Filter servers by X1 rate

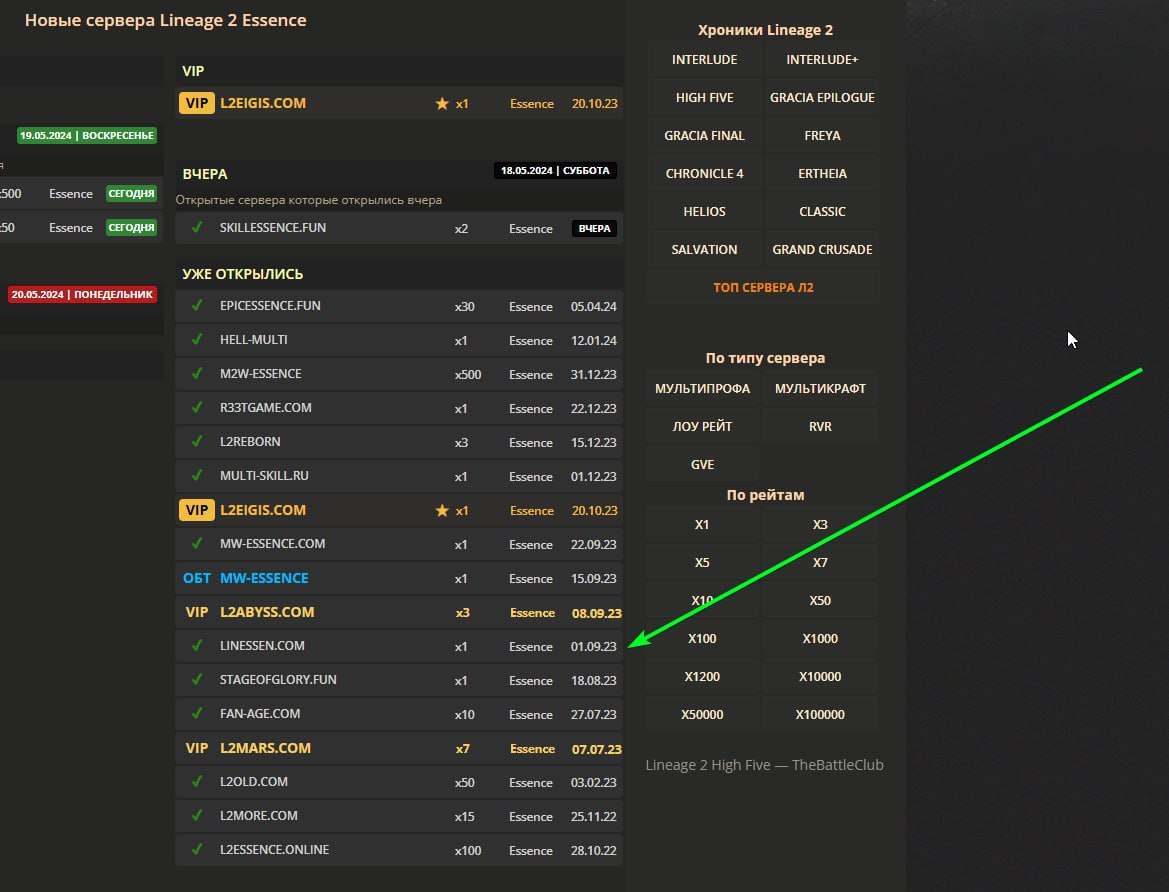(702, 525)
